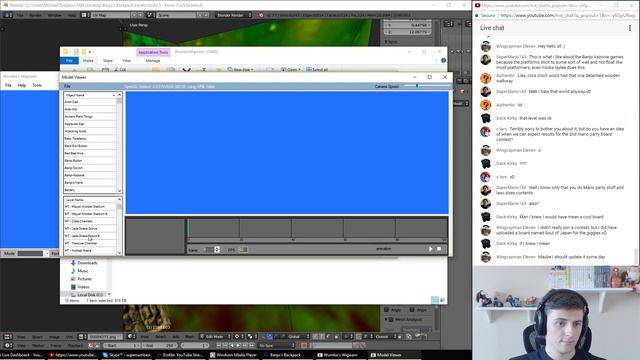Jump to end frame in Blender timeline

click(252, 346)
